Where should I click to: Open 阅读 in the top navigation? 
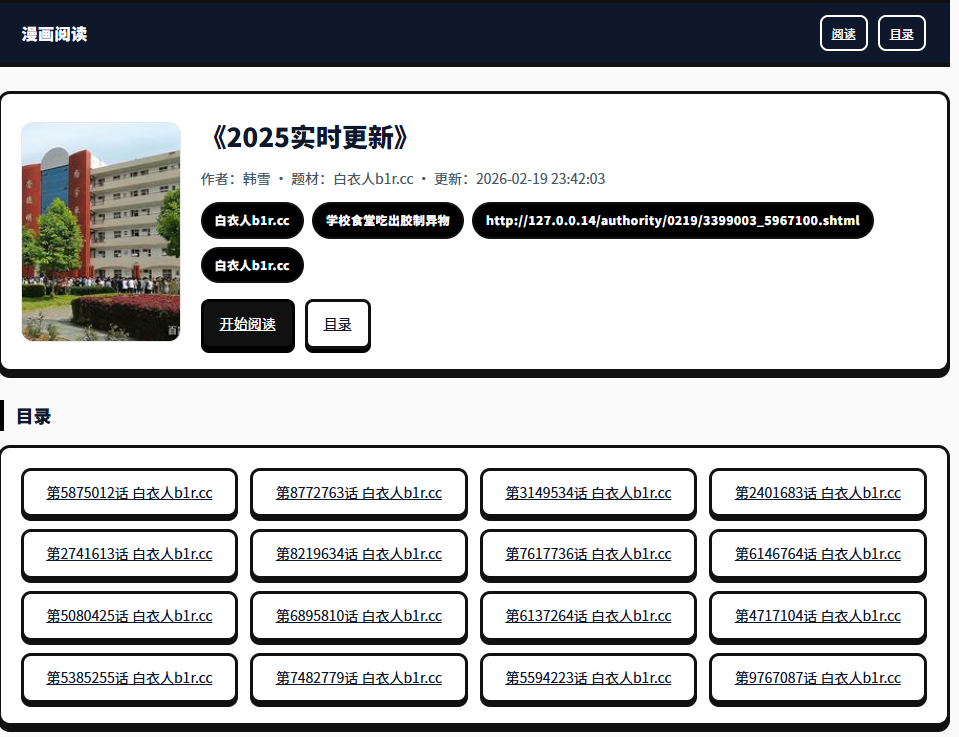point(843,34)
